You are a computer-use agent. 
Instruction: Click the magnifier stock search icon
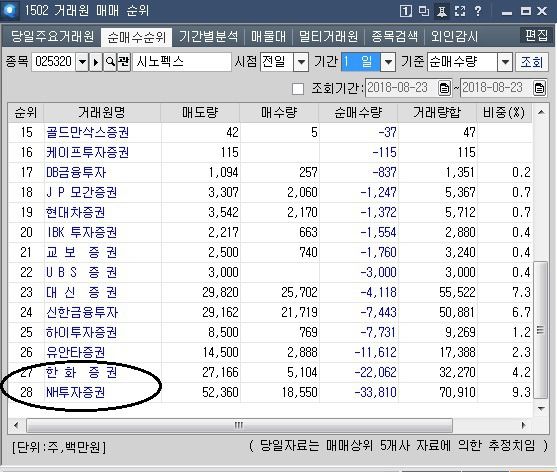click(110, 62)
